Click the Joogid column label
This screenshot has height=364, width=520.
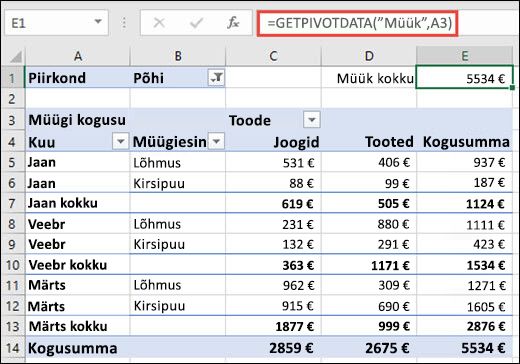click(273, 142)
